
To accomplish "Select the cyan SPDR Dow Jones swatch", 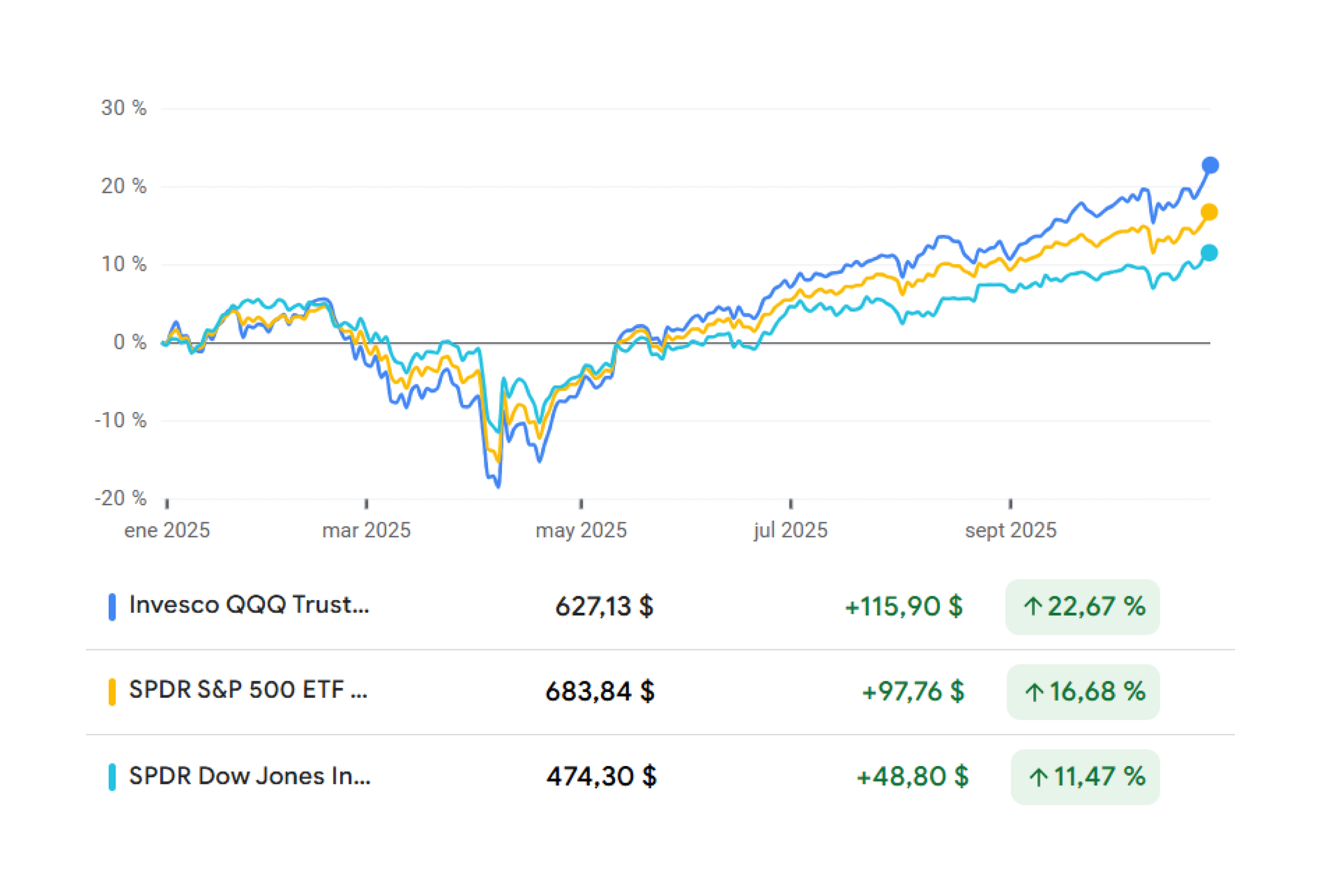I will tap(112, 776).
